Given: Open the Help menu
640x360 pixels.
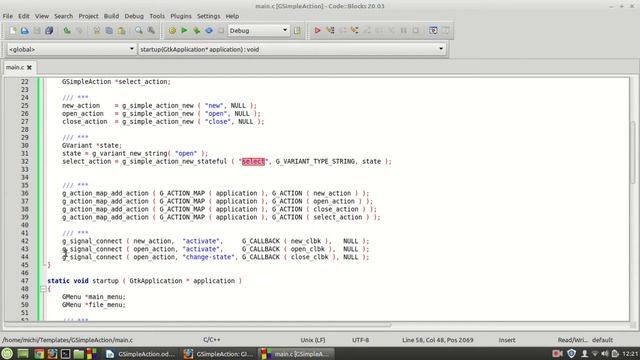Looking at the screenshot, I should (x=232, y=16).
